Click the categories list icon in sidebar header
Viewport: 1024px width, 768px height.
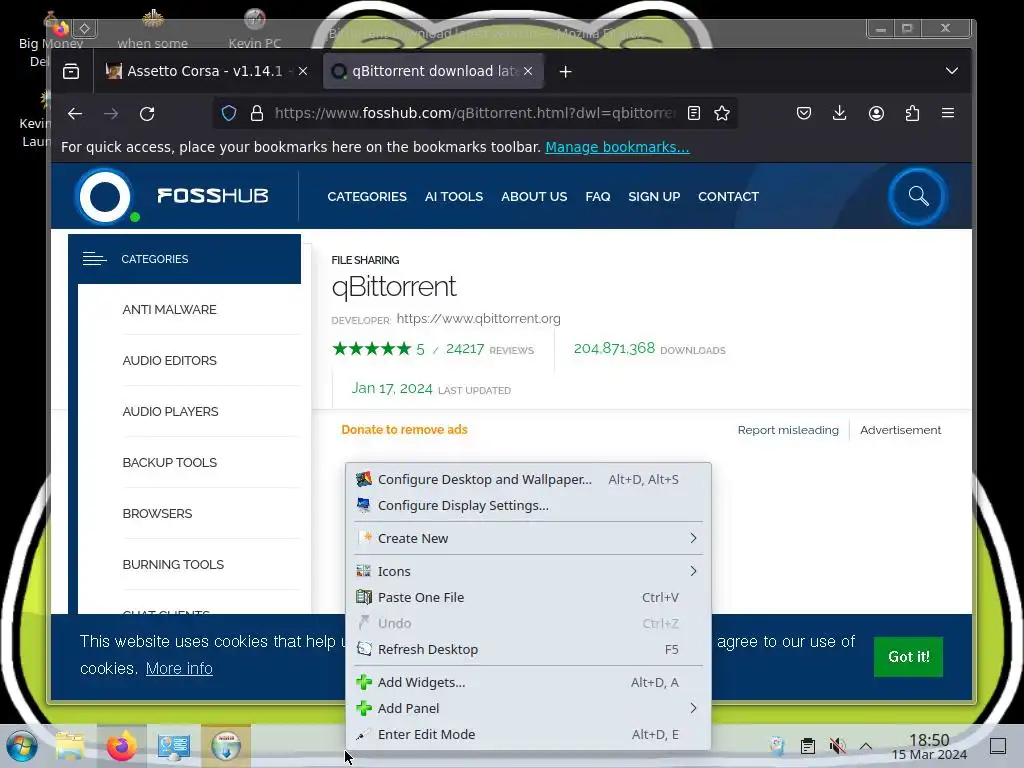coord(95,259)
